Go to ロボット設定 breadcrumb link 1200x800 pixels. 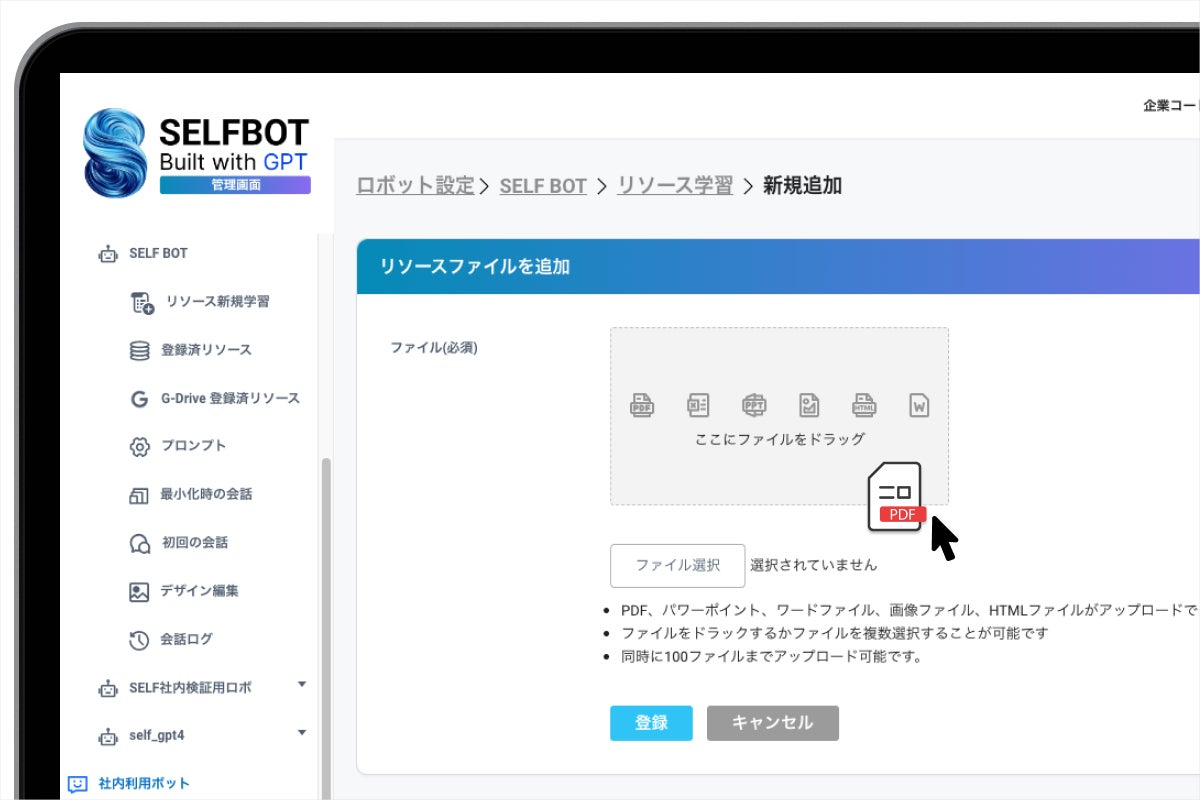[415, 186]
